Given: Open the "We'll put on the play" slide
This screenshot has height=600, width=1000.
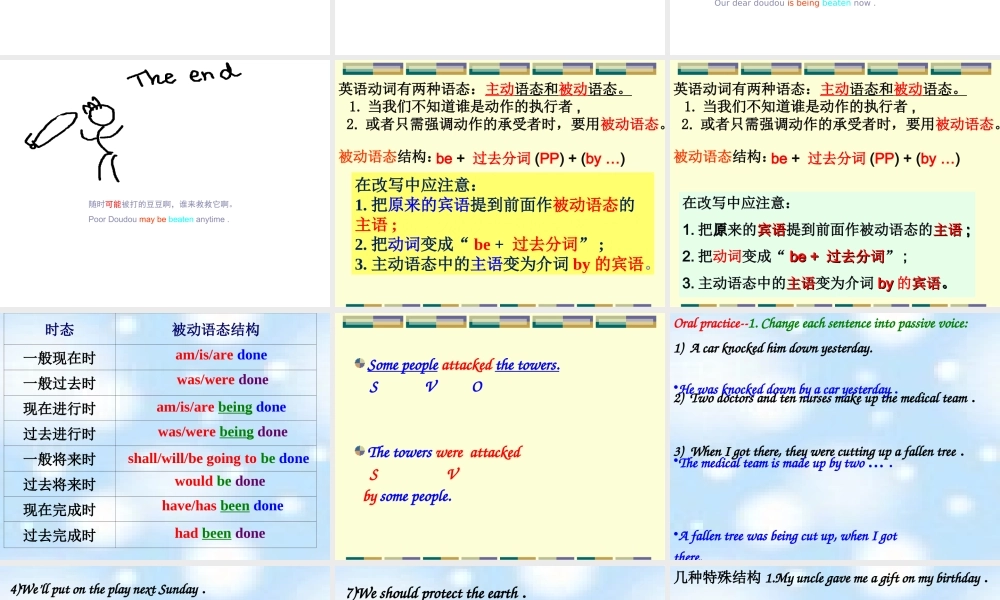Looking at the screenshot, I should coord(165,585).
